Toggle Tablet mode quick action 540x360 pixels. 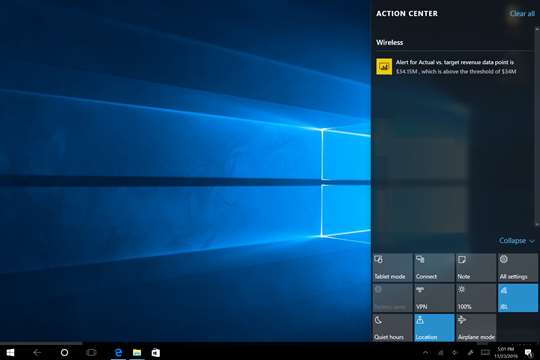point(393,268)
